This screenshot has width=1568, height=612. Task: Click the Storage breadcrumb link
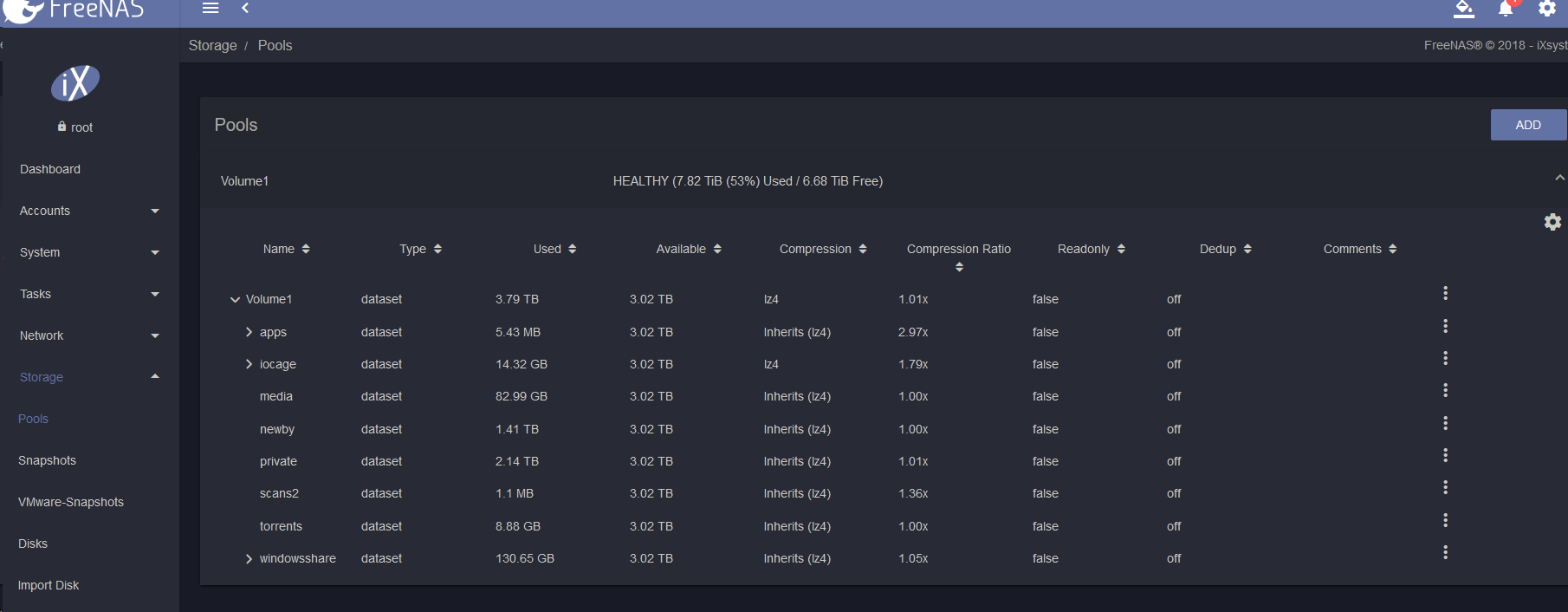coord(212,45)
